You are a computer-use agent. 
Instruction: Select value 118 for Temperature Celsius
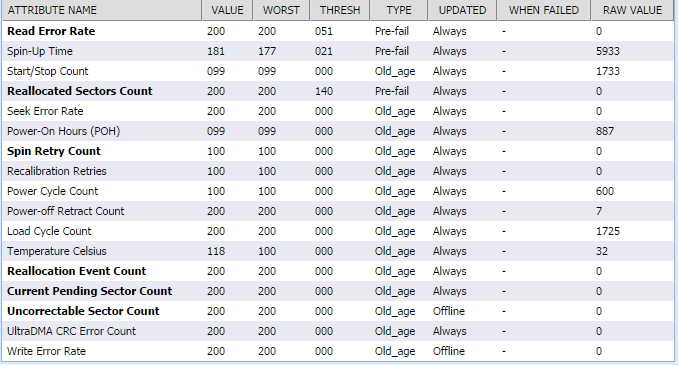coord(216,251)
